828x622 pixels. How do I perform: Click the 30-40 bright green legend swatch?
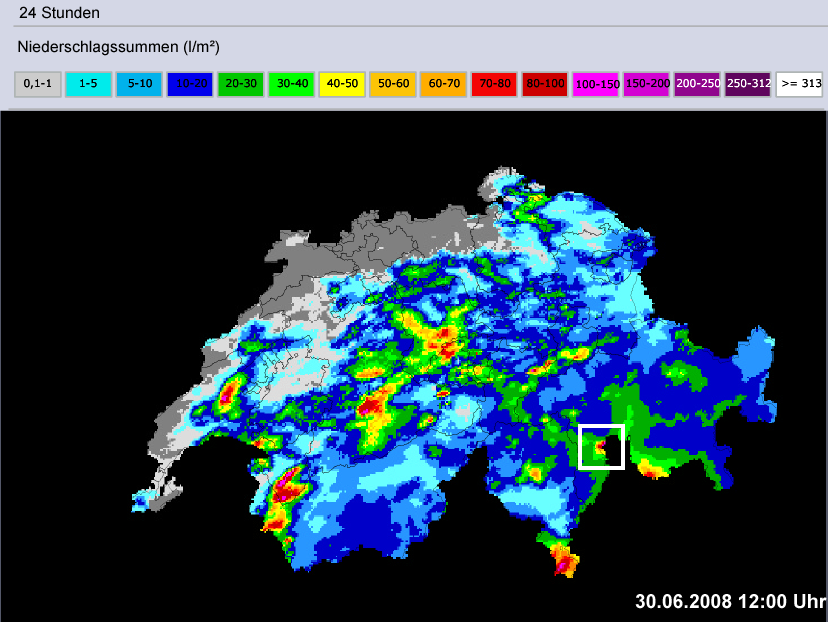291,84
